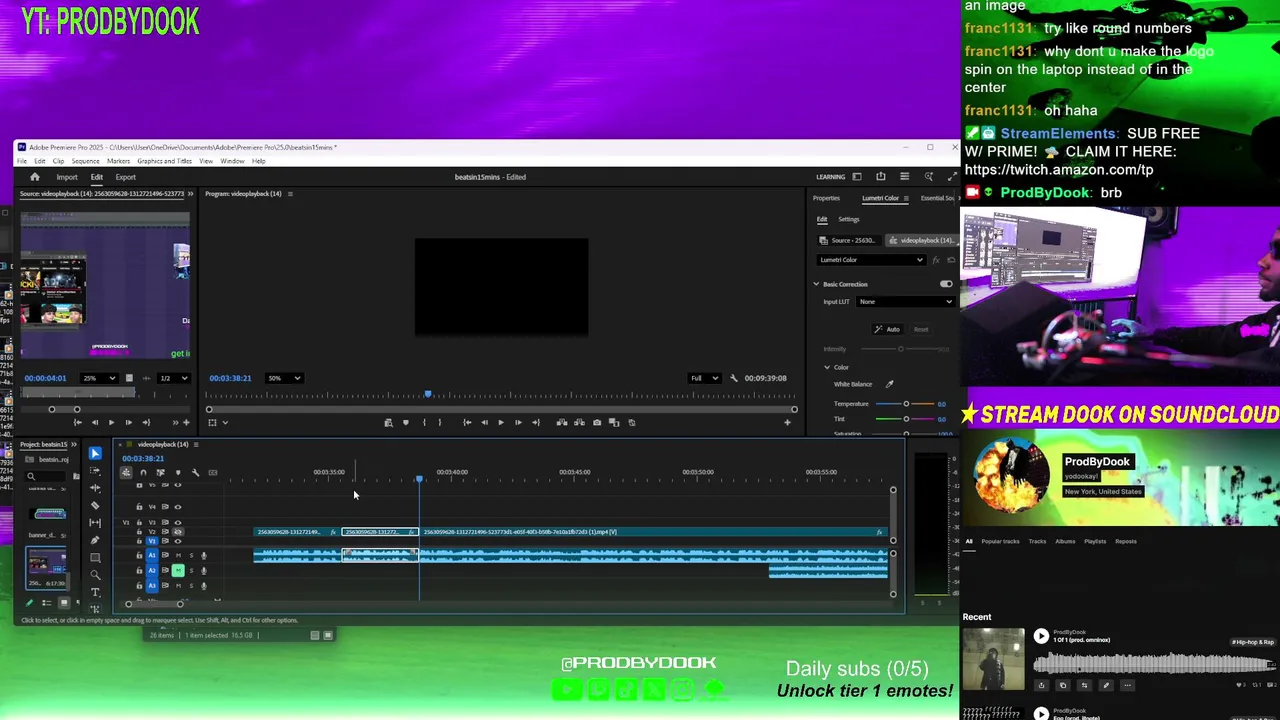
Task: Click Auto color correction button
Action: click(x=887, y=329)
